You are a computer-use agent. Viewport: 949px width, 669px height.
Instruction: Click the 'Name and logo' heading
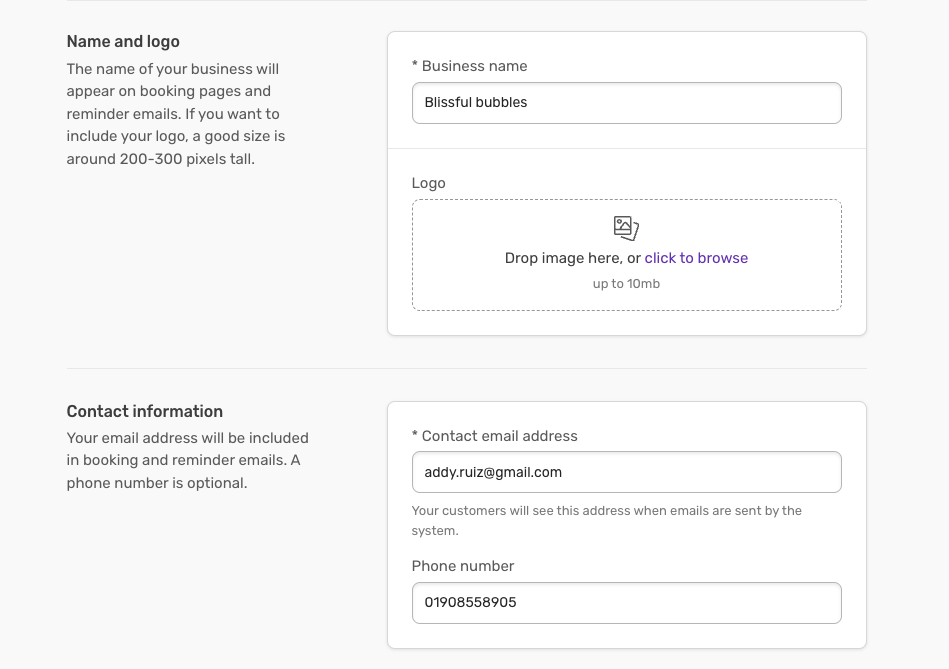123,41
